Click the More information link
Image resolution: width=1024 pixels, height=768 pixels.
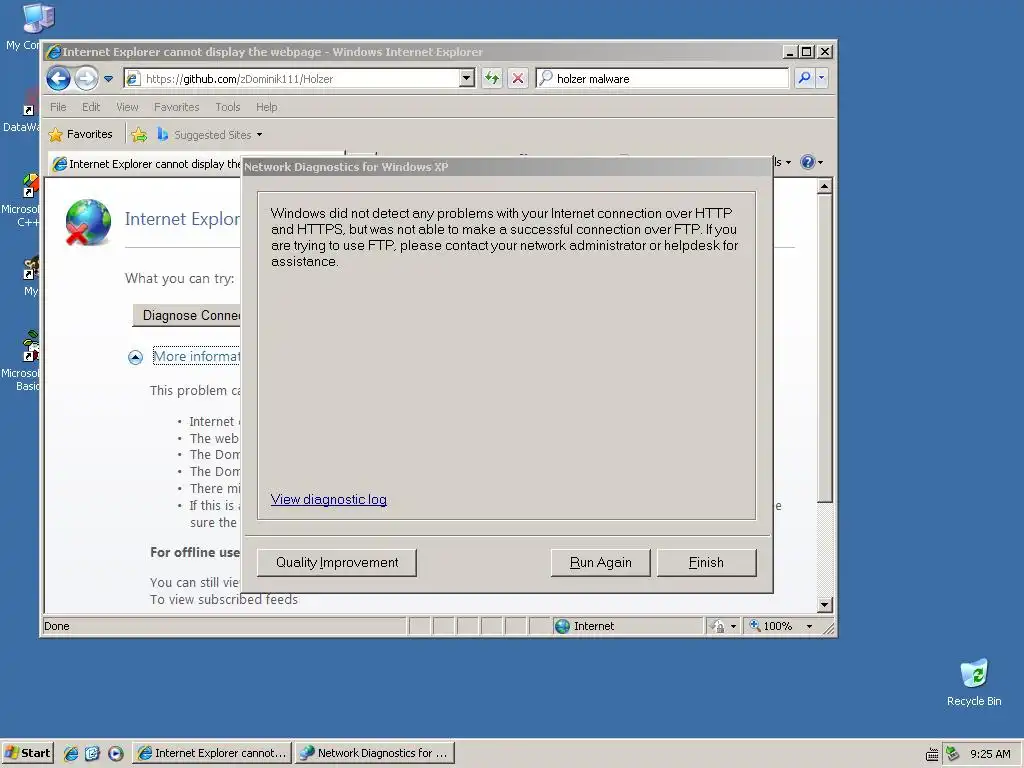pyautogui.click(x=197, y=357)
